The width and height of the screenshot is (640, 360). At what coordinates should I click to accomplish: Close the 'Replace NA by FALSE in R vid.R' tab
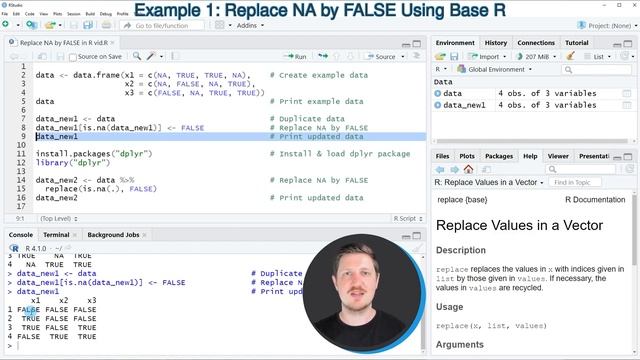coord(112,42)
